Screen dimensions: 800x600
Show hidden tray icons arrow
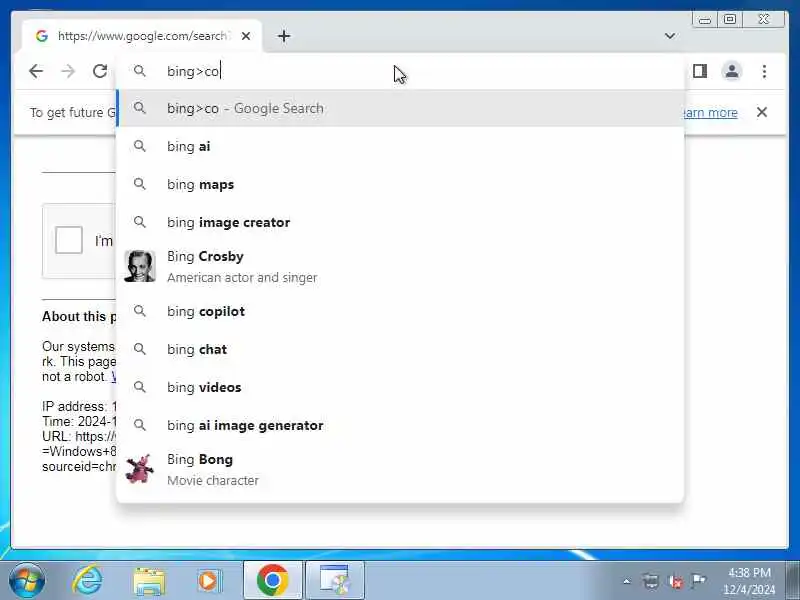(627, 581)
